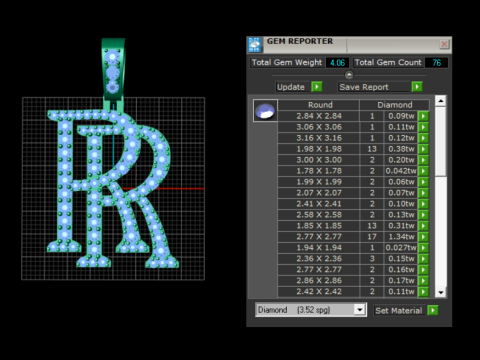Click the 0.027tw weight cell
This screenshot has width=480, height=360.
coord(401,248)
